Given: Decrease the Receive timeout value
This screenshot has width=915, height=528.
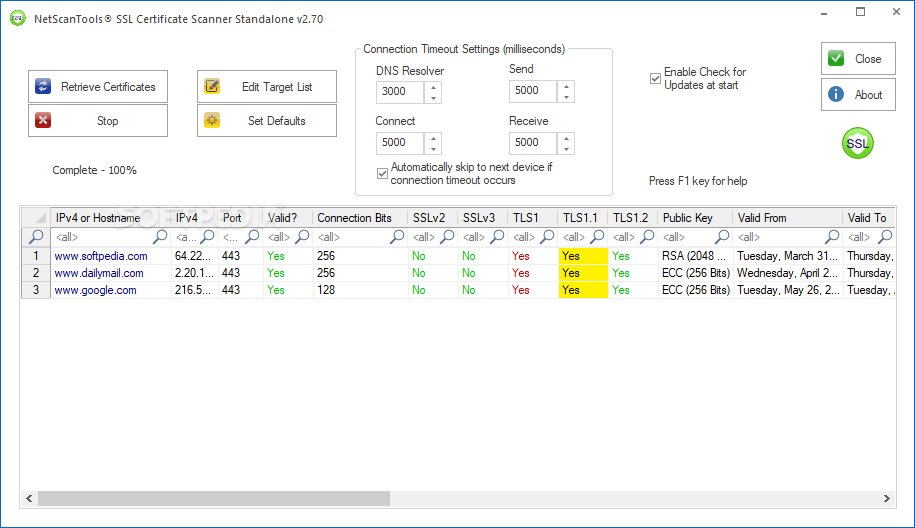Looking at the screenshot, I should click(566, 148).
